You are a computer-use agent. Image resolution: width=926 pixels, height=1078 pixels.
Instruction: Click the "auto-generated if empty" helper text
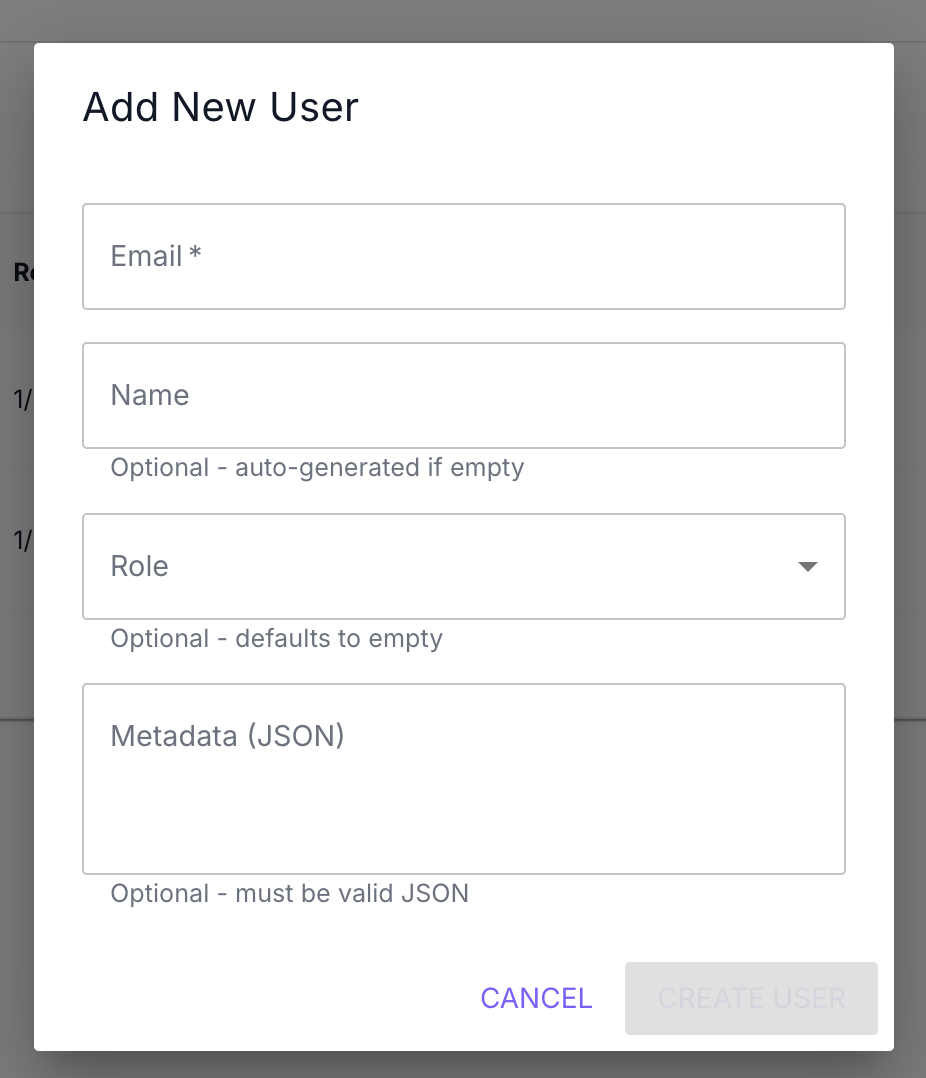coord(379,468)
